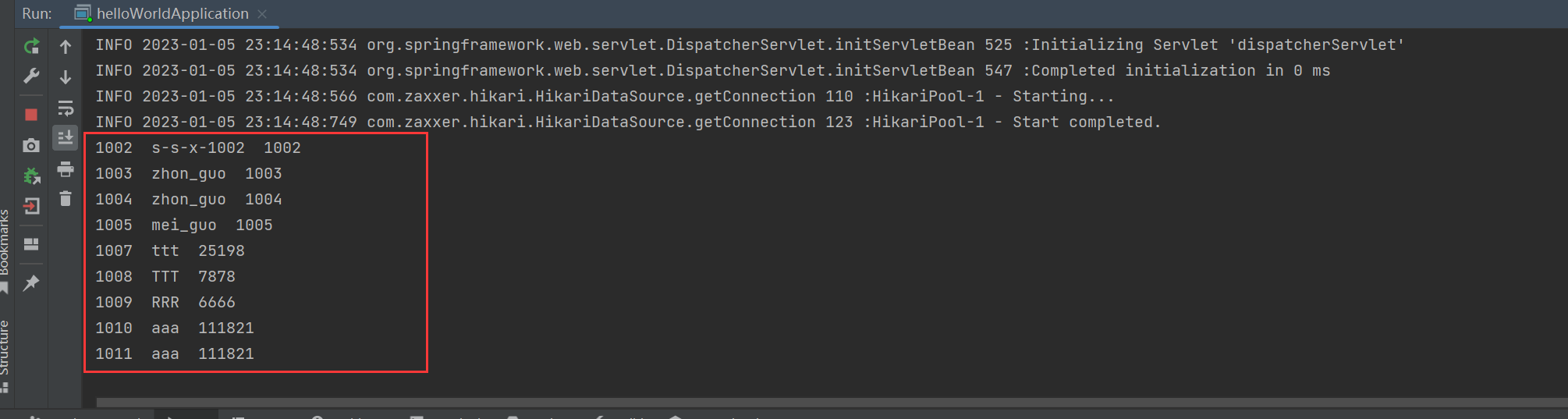Click the exit icon in Run toolbar
This screenshot has height=419, width=1568.
click(x=31, y=206)
